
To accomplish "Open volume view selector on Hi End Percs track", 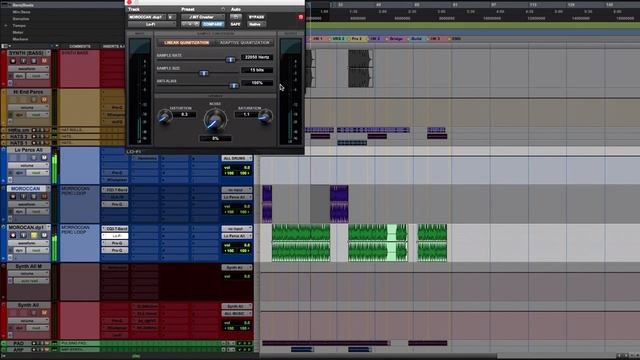I will (29, 107).
